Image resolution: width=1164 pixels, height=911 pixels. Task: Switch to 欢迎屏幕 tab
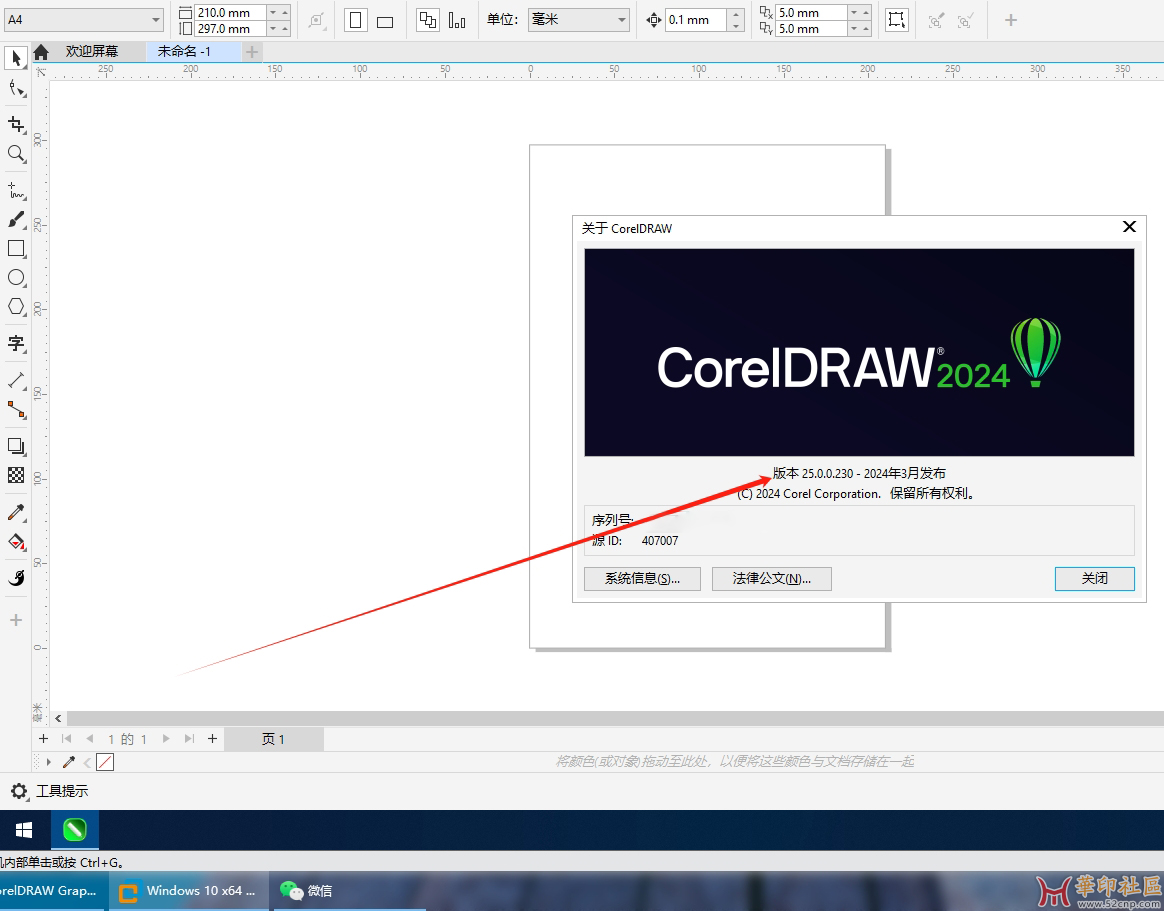[x=92, y=51]
